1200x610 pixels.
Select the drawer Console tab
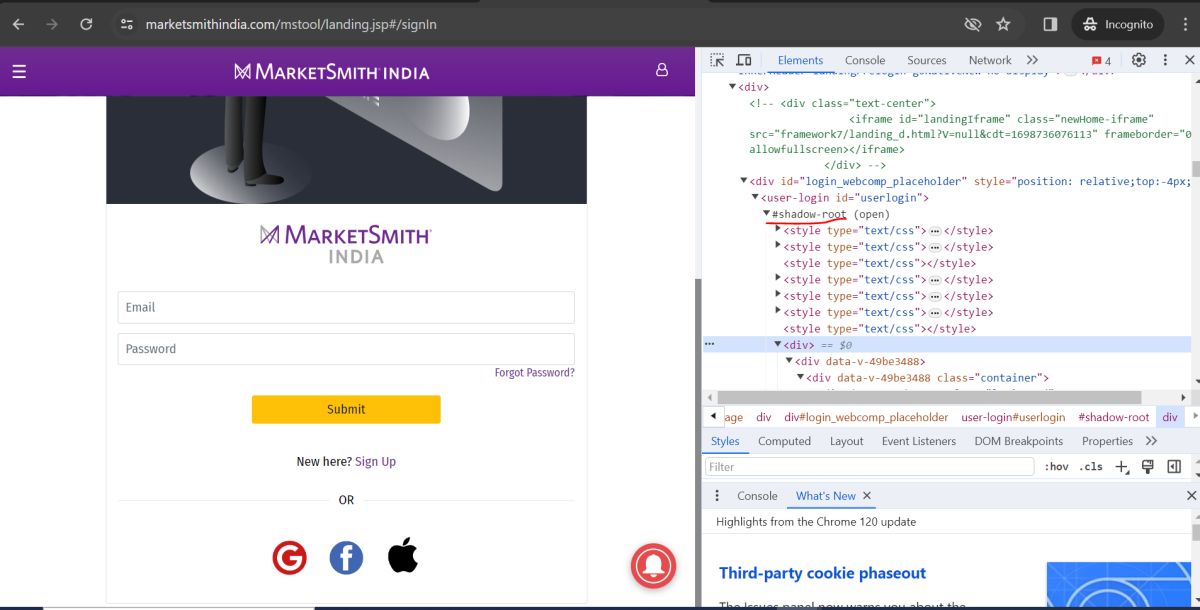click(x=757, y=496)
